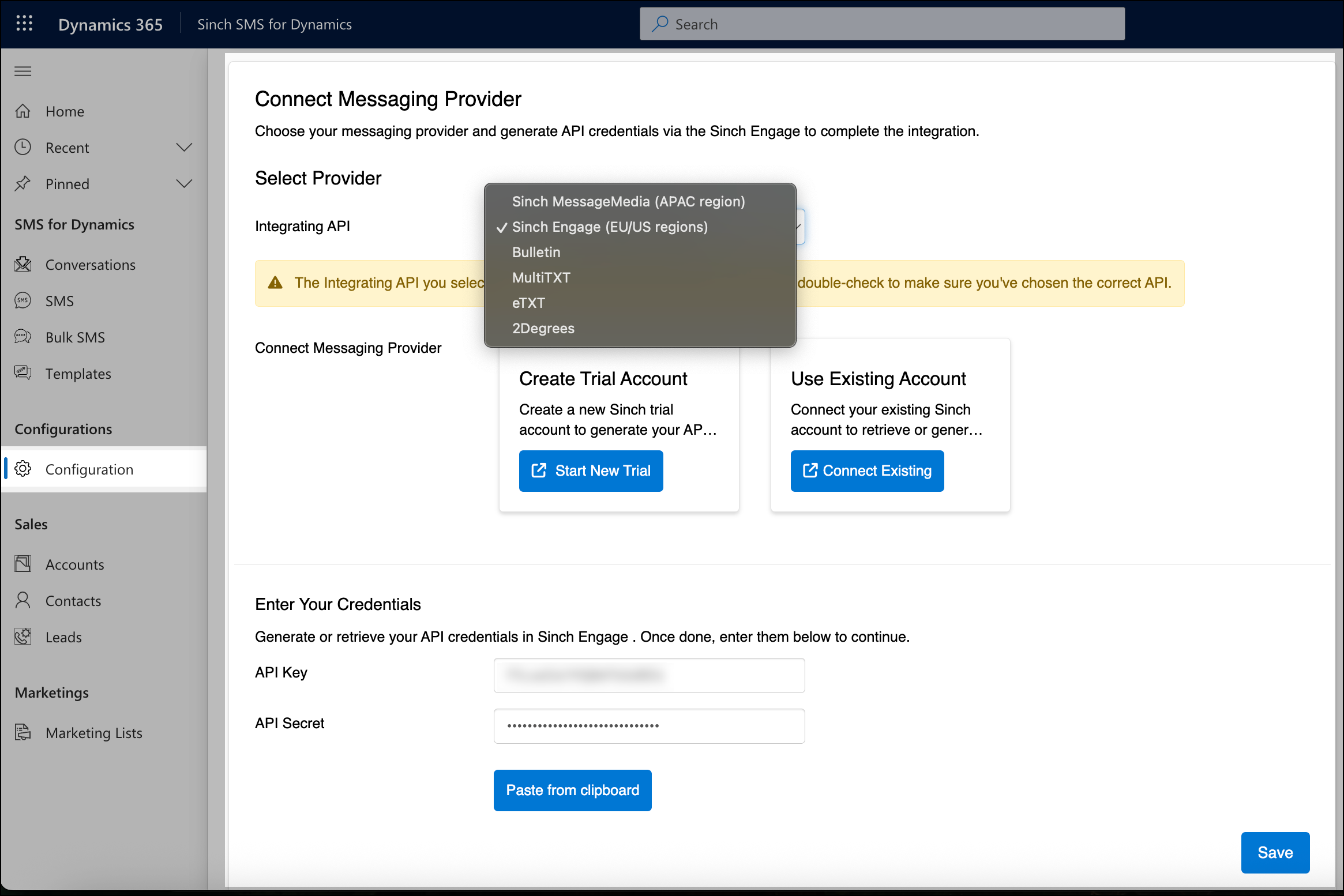Open the app launcher waffle icon

tap(24, 24)
